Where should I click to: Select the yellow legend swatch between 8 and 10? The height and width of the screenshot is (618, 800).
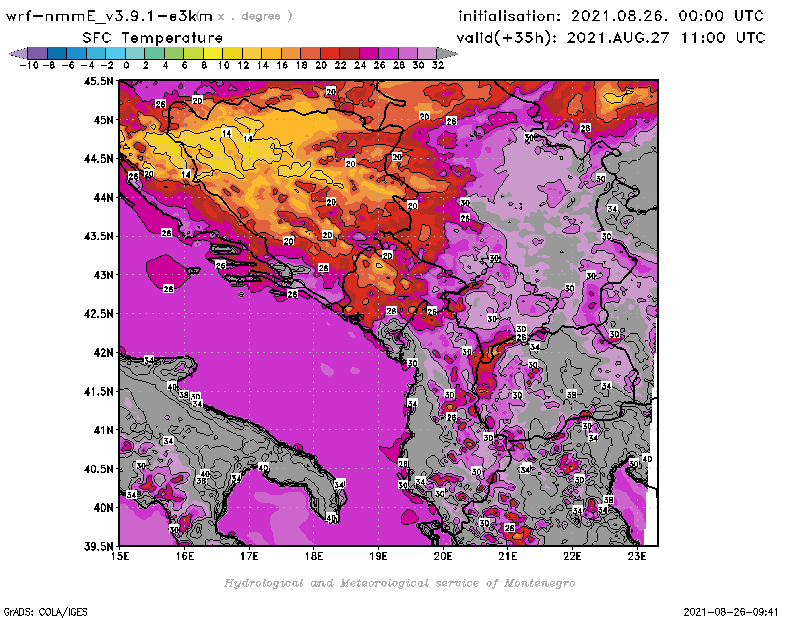[x=213, y=53]
